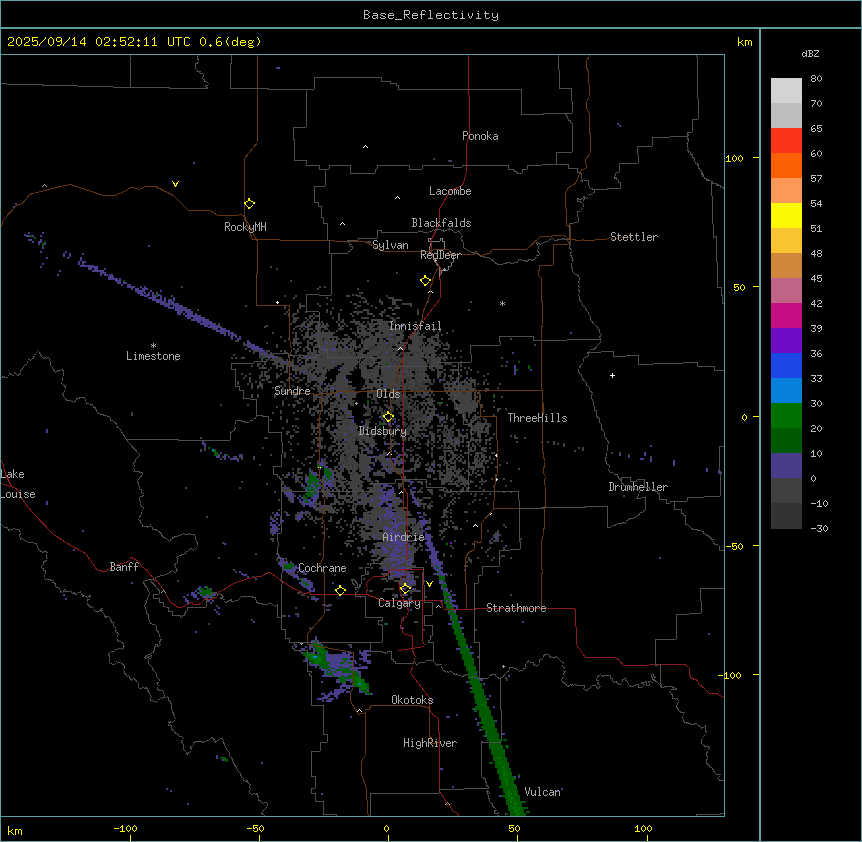This screenshot has width=862, height=842.
Task: Click the HighRiver label
Action: coord(430,743)
